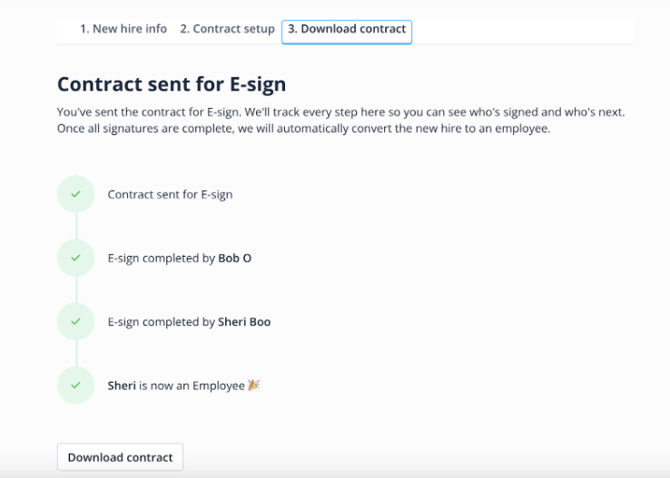Click the E-sign completed by Sheri Boo step text
Image resolution: width=670 pixels, height=478 pixels.
(x=189, y=322)
